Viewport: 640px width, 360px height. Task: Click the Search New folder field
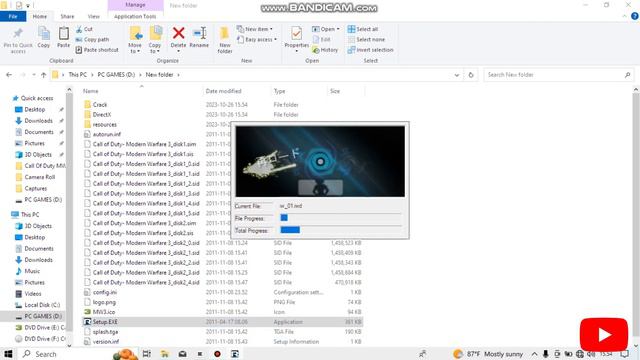(558, 75)
